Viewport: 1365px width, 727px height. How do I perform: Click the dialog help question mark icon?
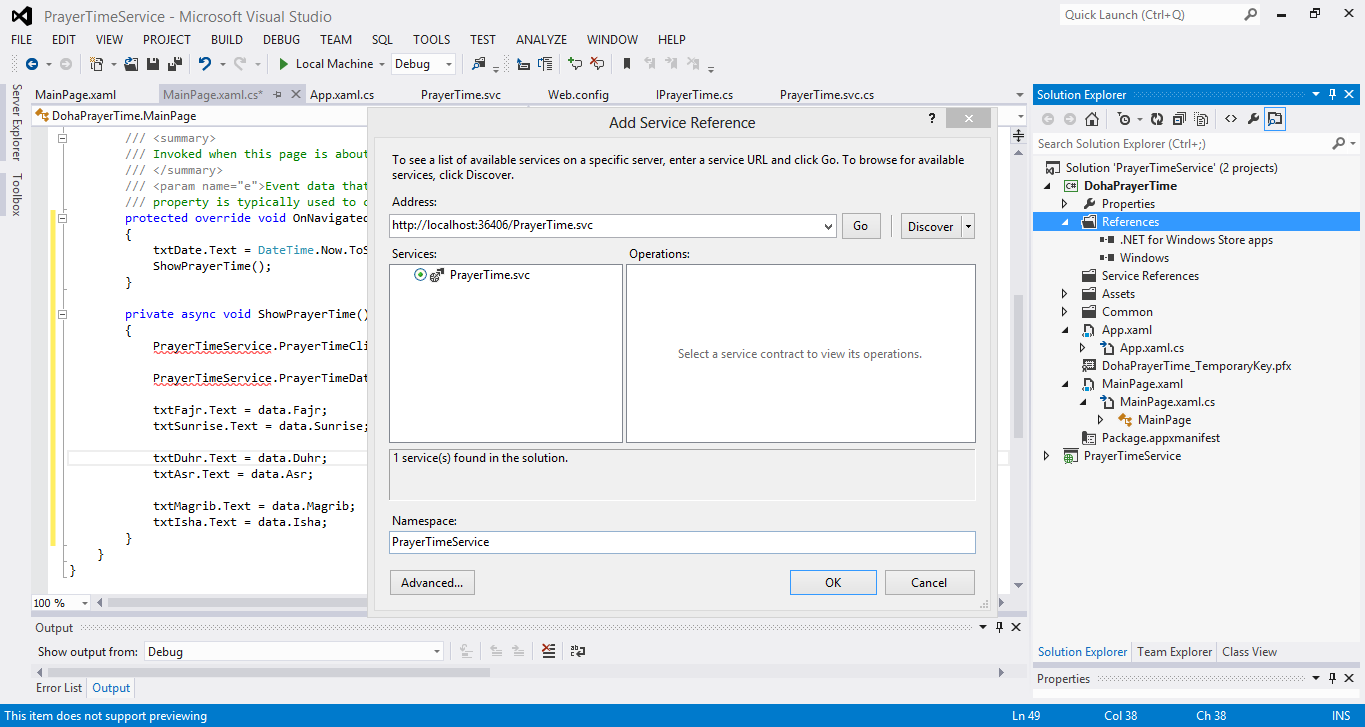tap(931, 117)
